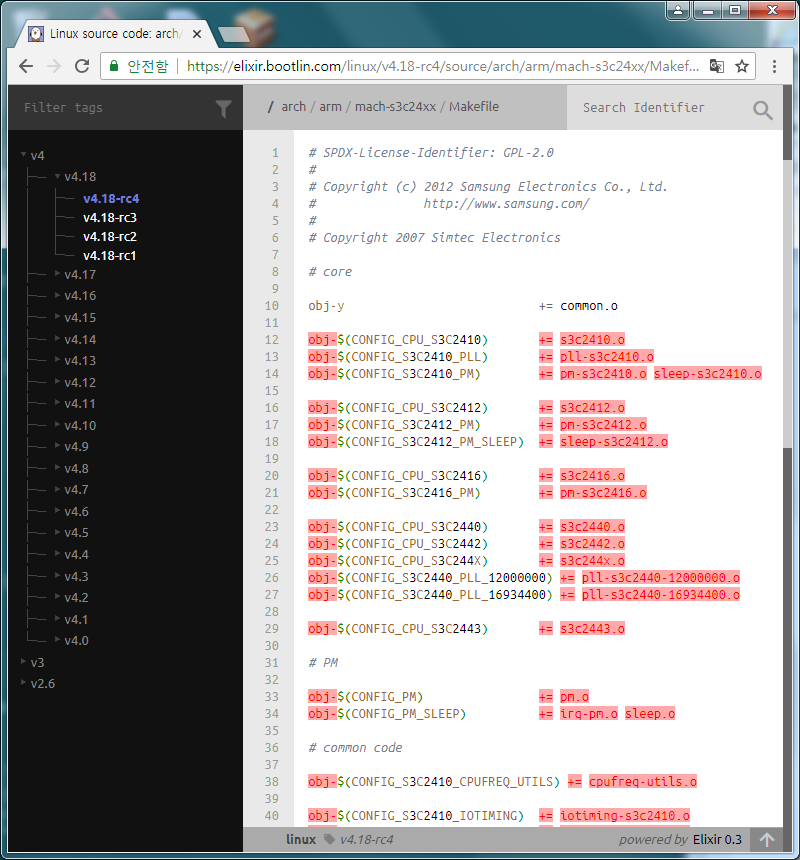Screen dimensions: 800x860
Task: Open the s3c244x.o identifier link
Action: pyautogui.click(x=592, y=561)
